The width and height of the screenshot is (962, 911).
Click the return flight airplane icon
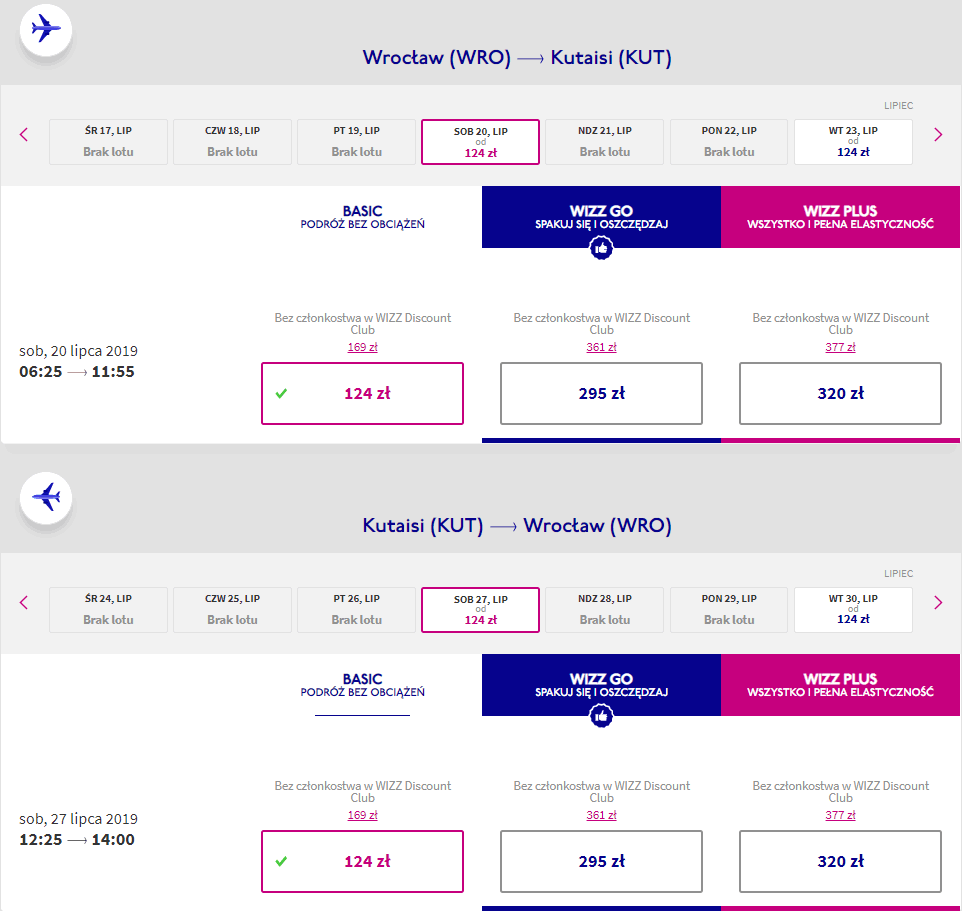46,497
